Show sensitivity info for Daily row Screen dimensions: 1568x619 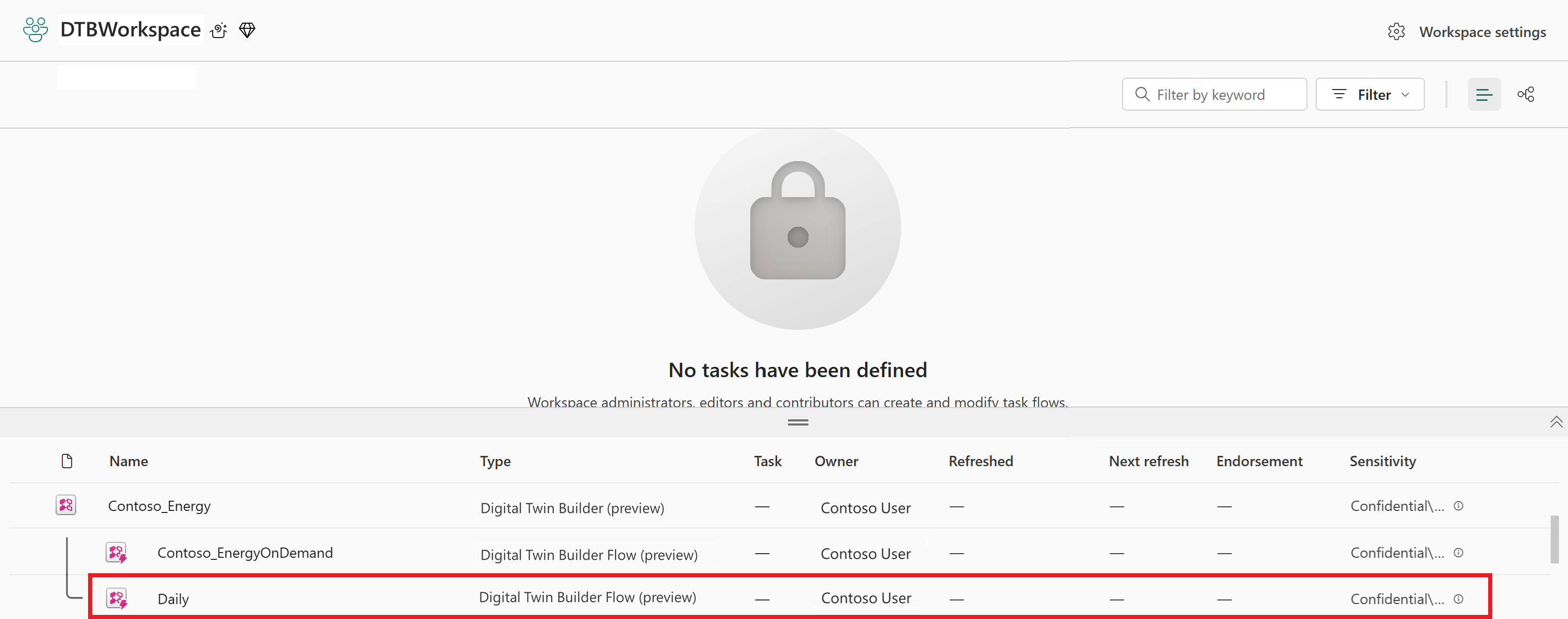tap(1459, 598)
